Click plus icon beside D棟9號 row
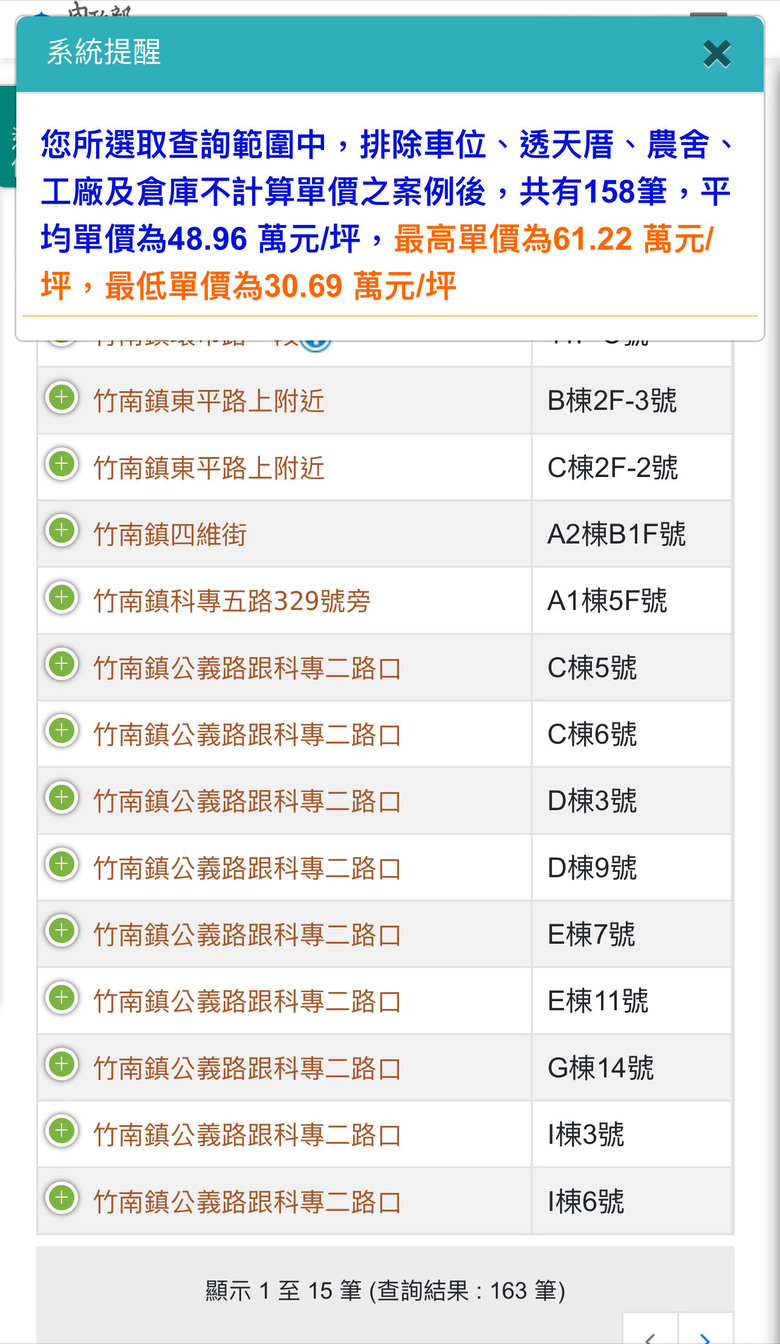780x1344 pixels. click(x=62, y=865)
